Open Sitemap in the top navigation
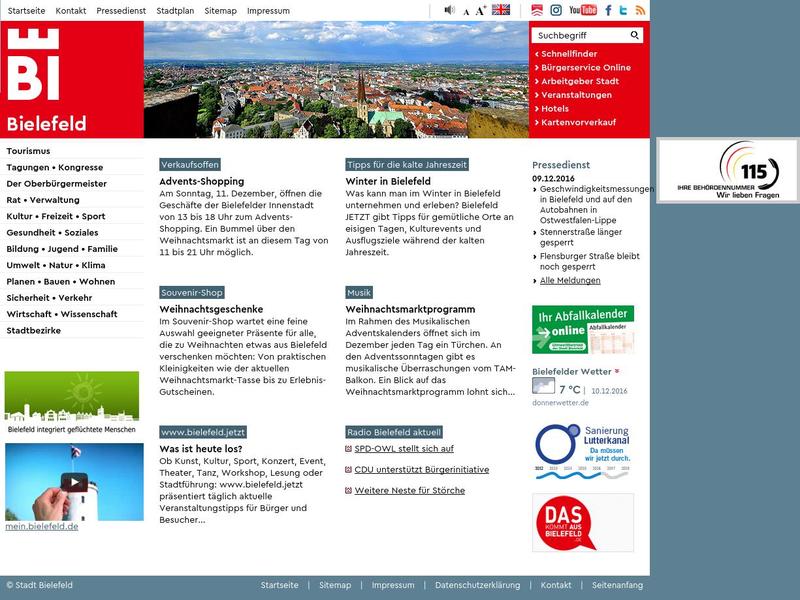This screenshot has width=800, height=600. tap(220, 11)
